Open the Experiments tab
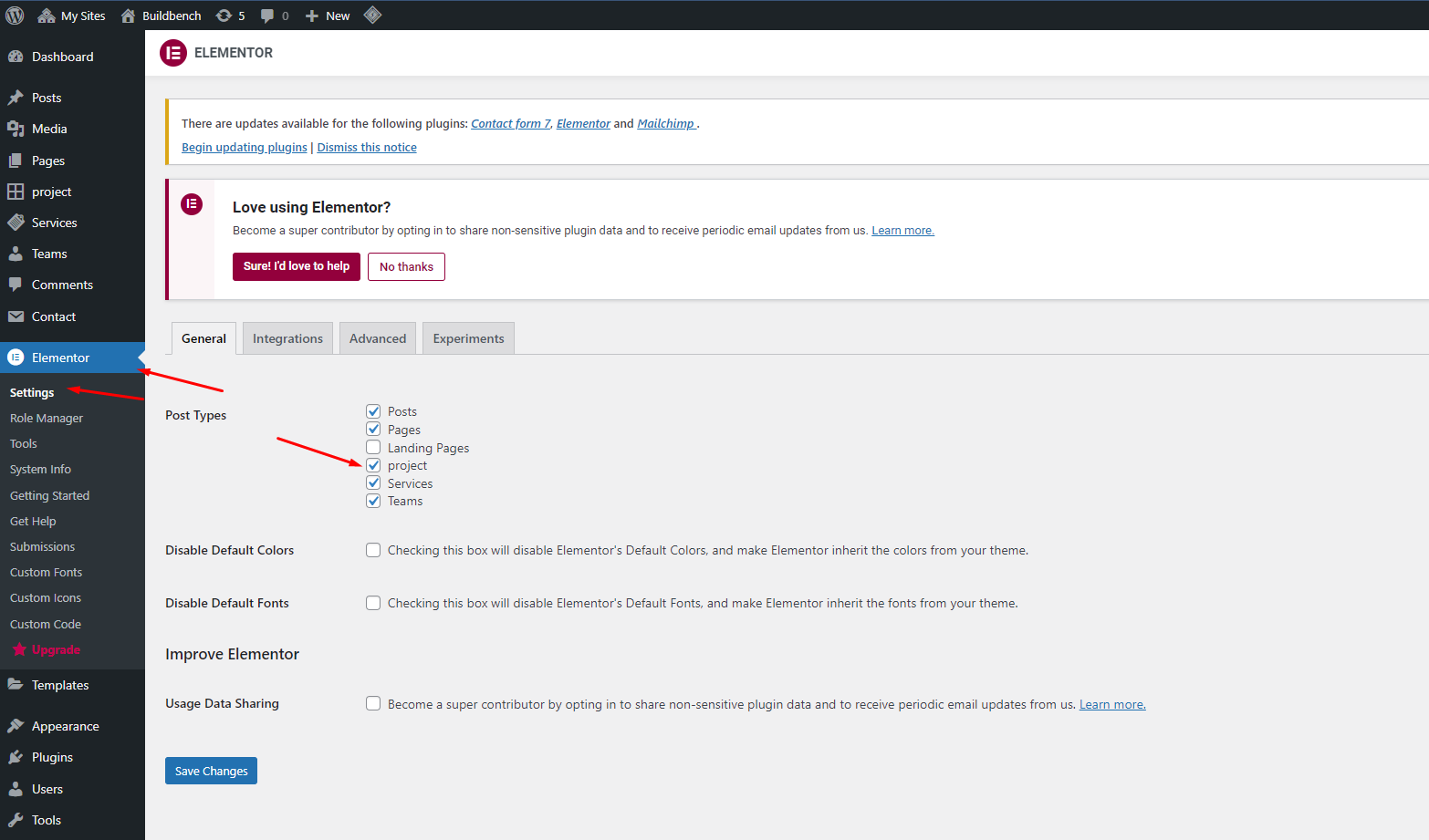 click(x=468, y=338)
